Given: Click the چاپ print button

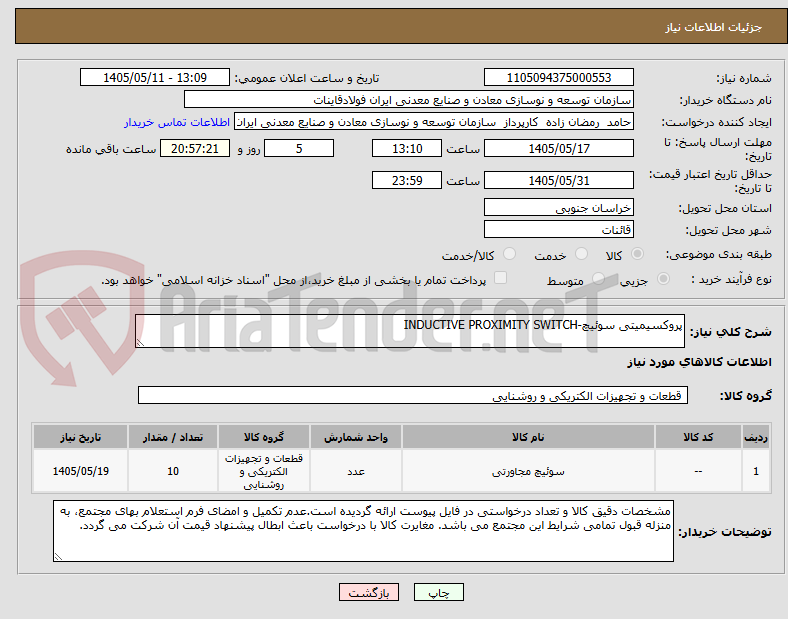Looking at the screenshot, I should point(439,592).
